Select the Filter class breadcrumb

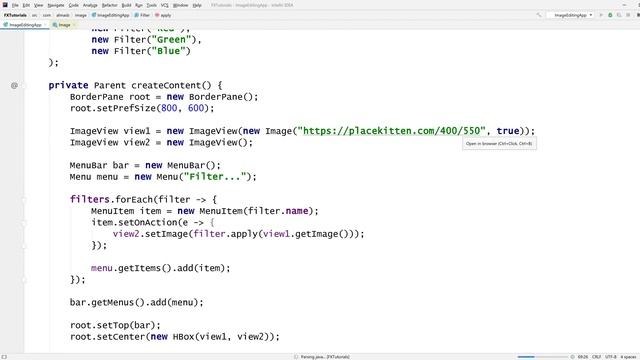click(142, 15)
